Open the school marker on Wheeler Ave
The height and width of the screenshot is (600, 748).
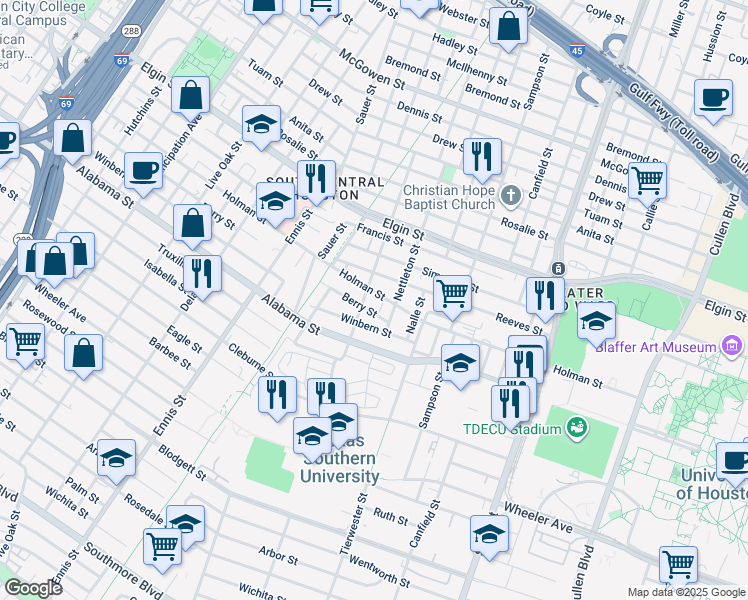[x=488, y=534]
